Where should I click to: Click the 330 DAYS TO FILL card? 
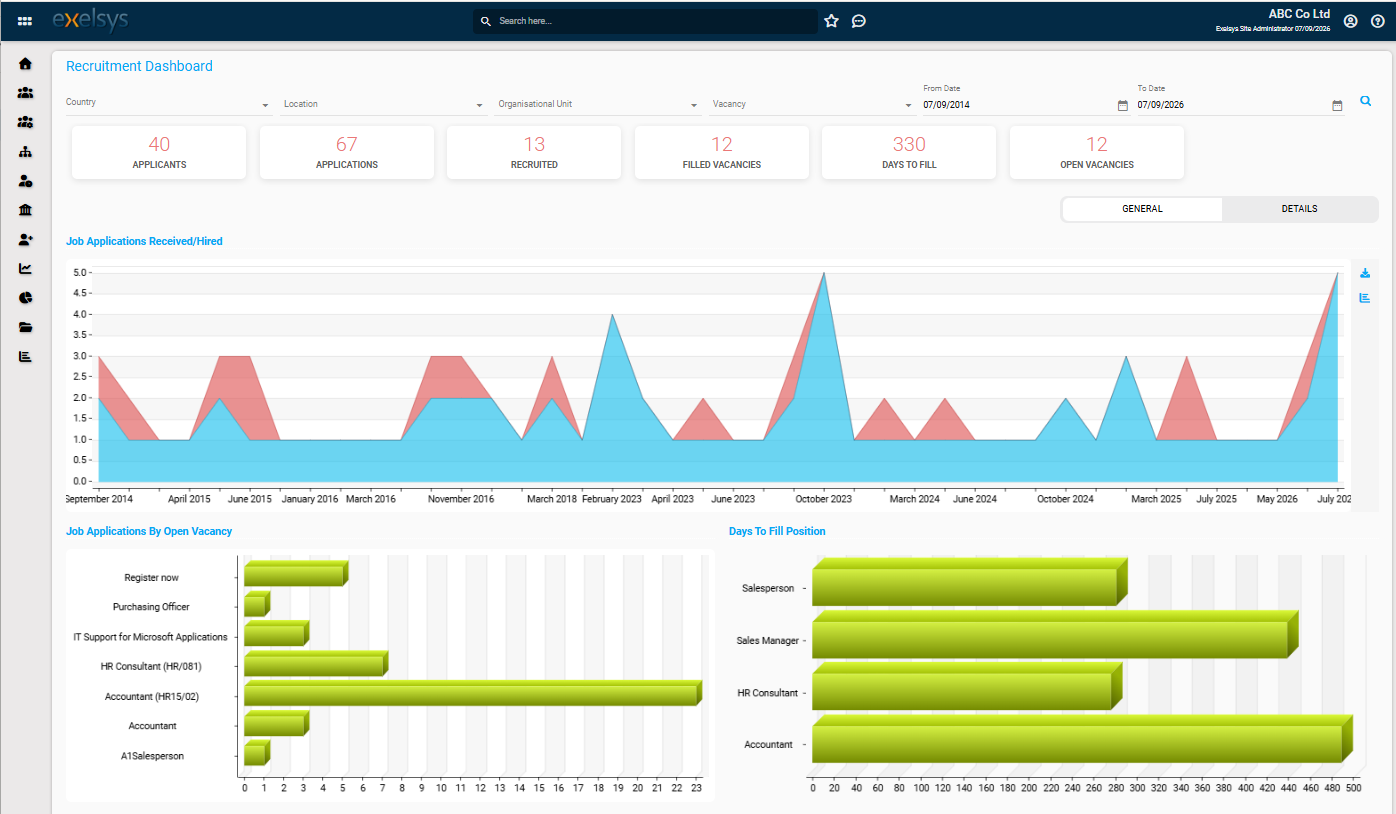tap(909, 152)
